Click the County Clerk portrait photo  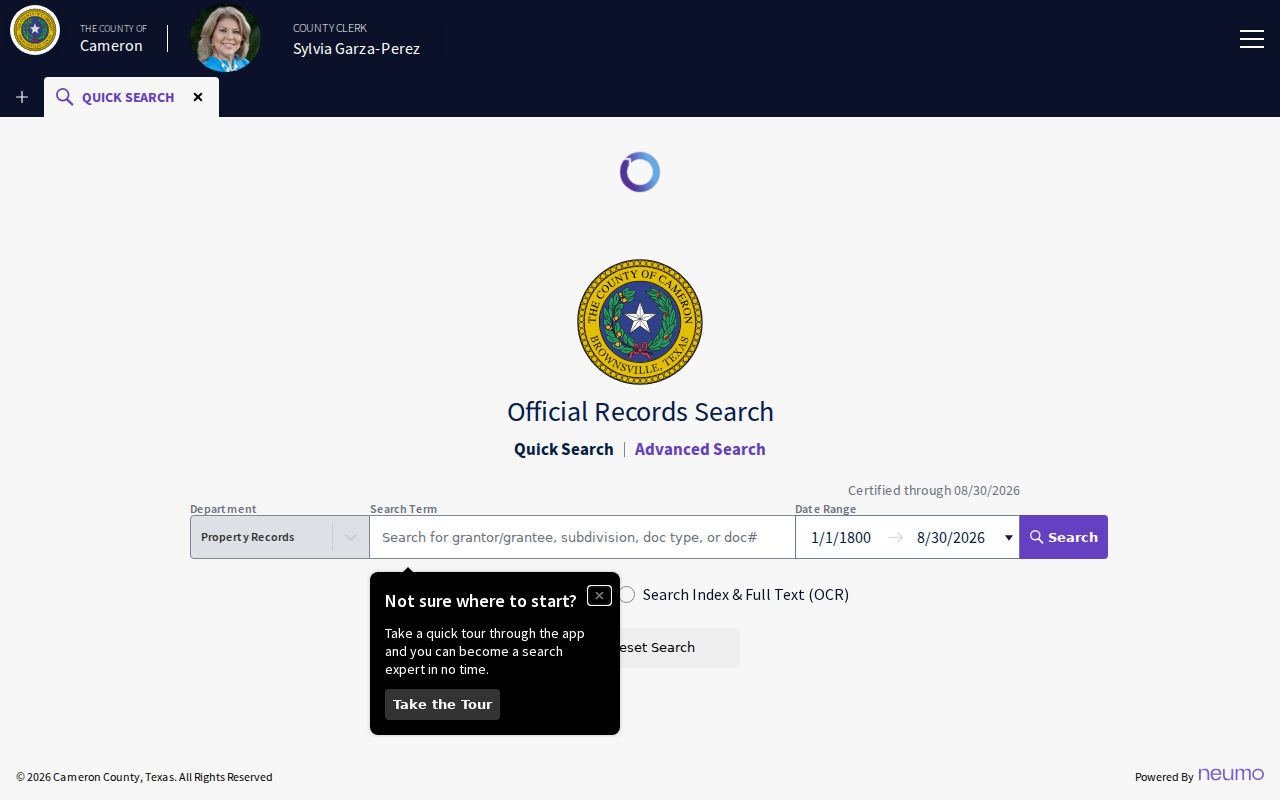(x=225, y=38)
